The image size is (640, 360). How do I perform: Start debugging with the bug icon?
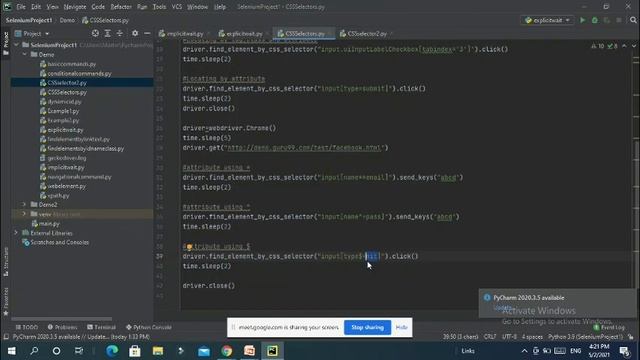595,20
